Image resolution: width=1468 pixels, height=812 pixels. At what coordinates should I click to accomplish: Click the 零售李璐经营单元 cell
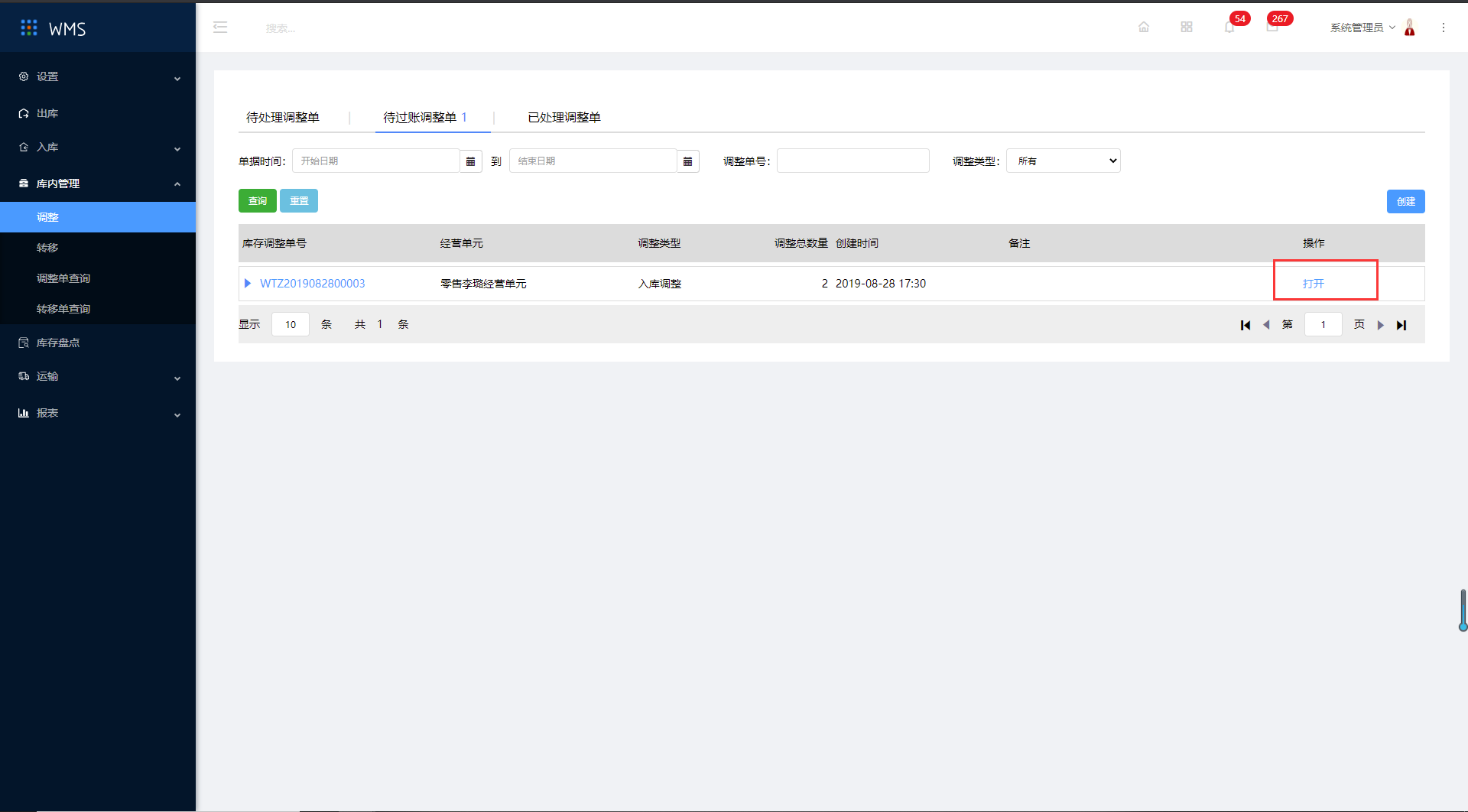coord(483,284)
